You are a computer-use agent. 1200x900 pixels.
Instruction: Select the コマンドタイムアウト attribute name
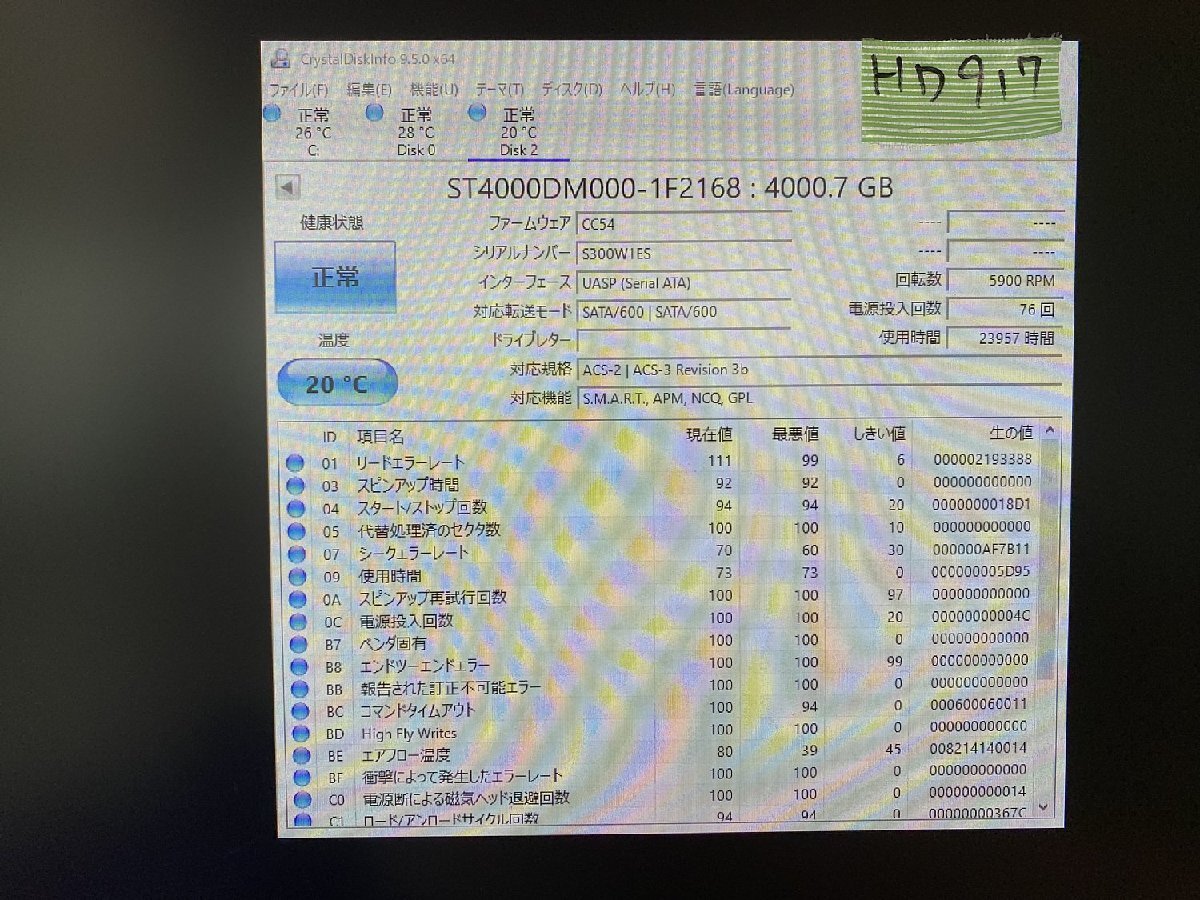click(x=418, y=710)
